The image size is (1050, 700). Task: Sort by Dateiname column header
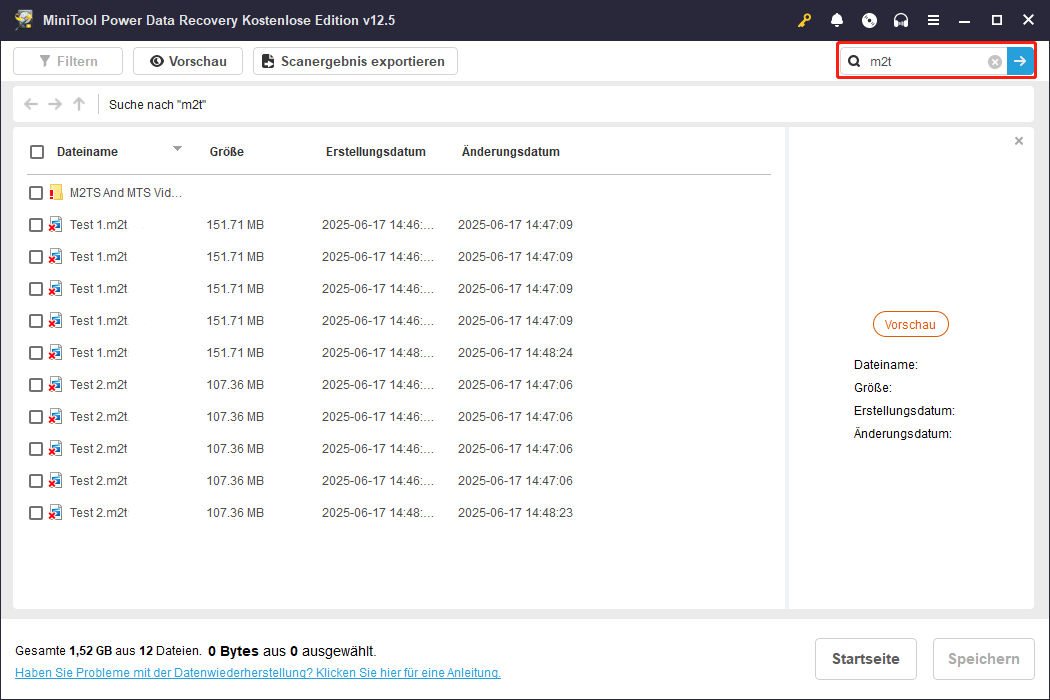[87, 152]
